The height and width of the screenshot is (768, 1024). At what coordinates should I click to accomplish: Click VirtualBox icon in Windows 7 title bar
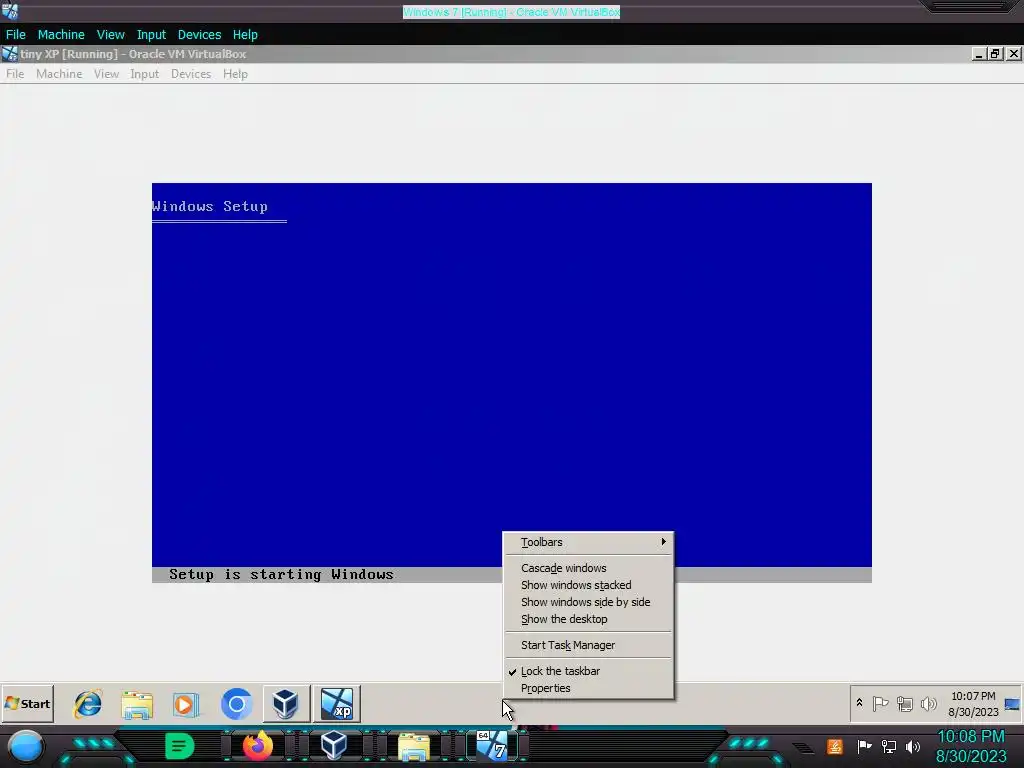point(10,11)
